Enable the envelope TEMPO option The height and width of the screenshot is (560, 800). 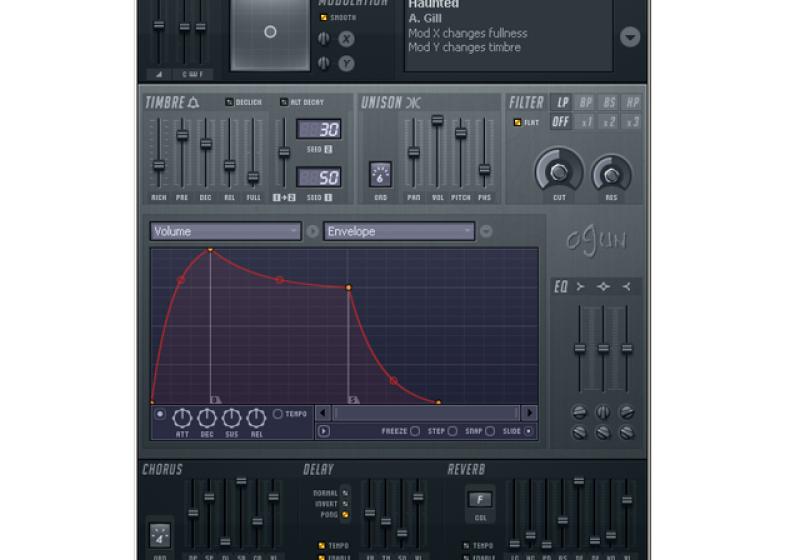pos(278,414)
